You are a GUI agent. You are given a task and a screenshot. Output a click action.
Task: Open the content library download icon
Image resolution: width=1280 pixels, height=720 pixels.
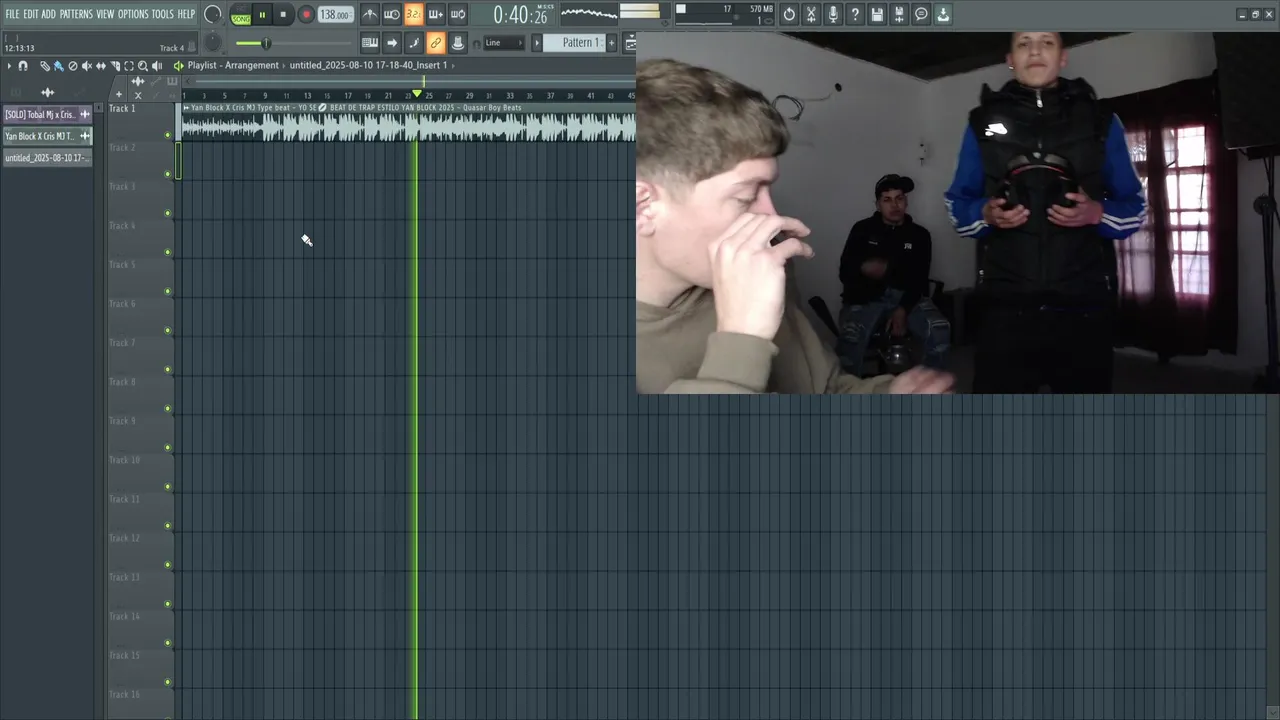943,14
